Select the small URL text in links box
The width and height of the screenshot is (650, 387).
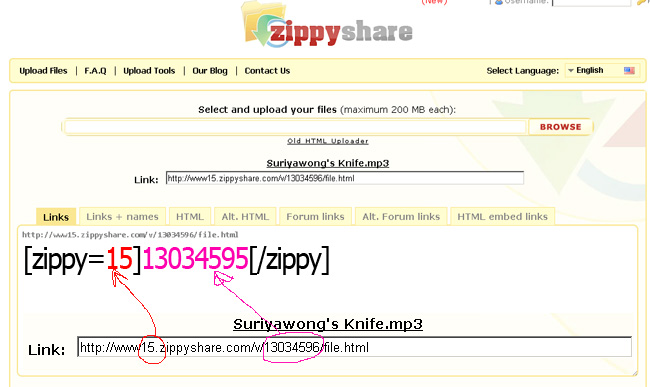[130, 235]
